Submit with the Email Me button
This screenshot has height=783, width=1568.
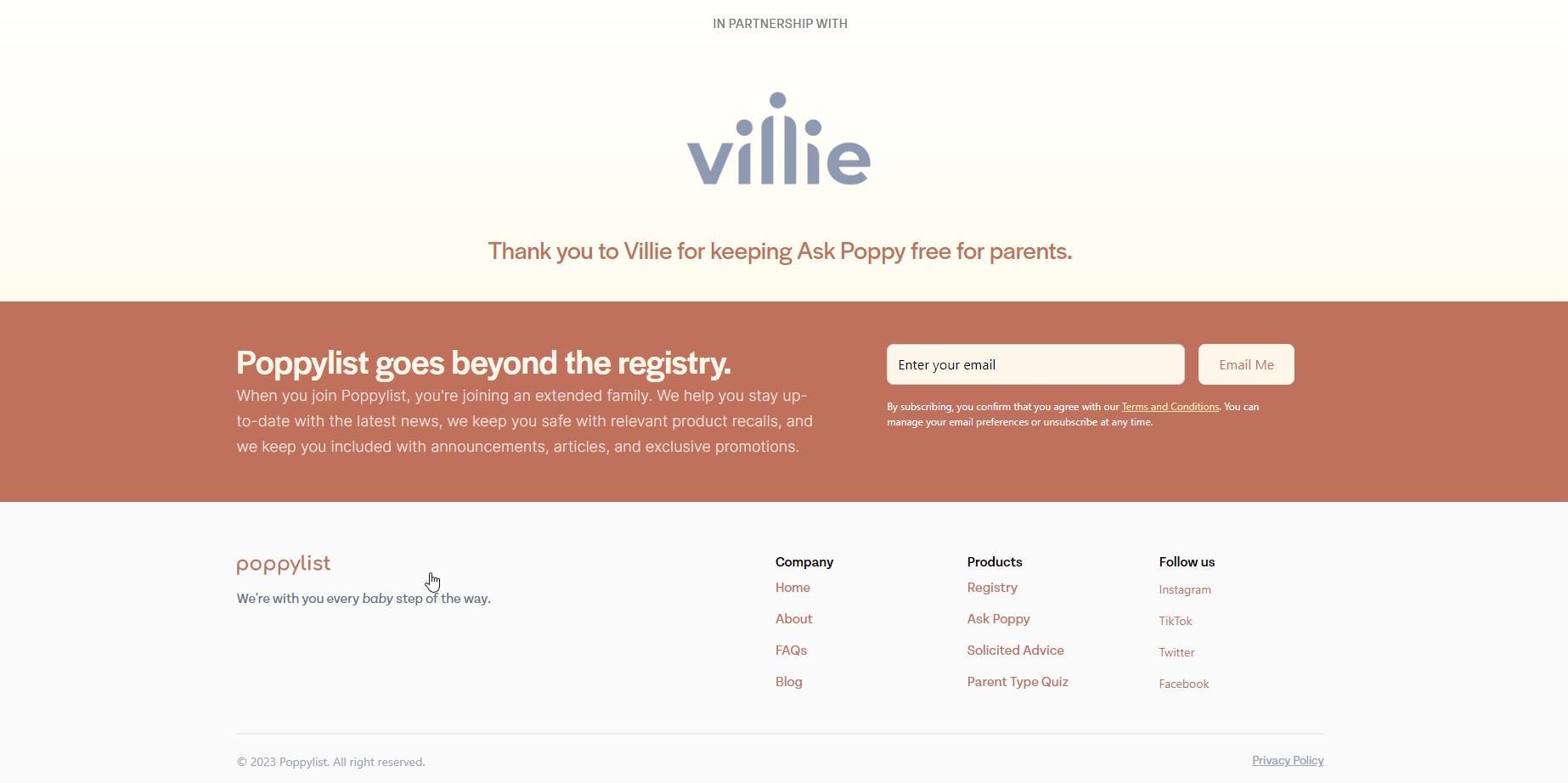pyautogui.click(x=1246, y=364)
